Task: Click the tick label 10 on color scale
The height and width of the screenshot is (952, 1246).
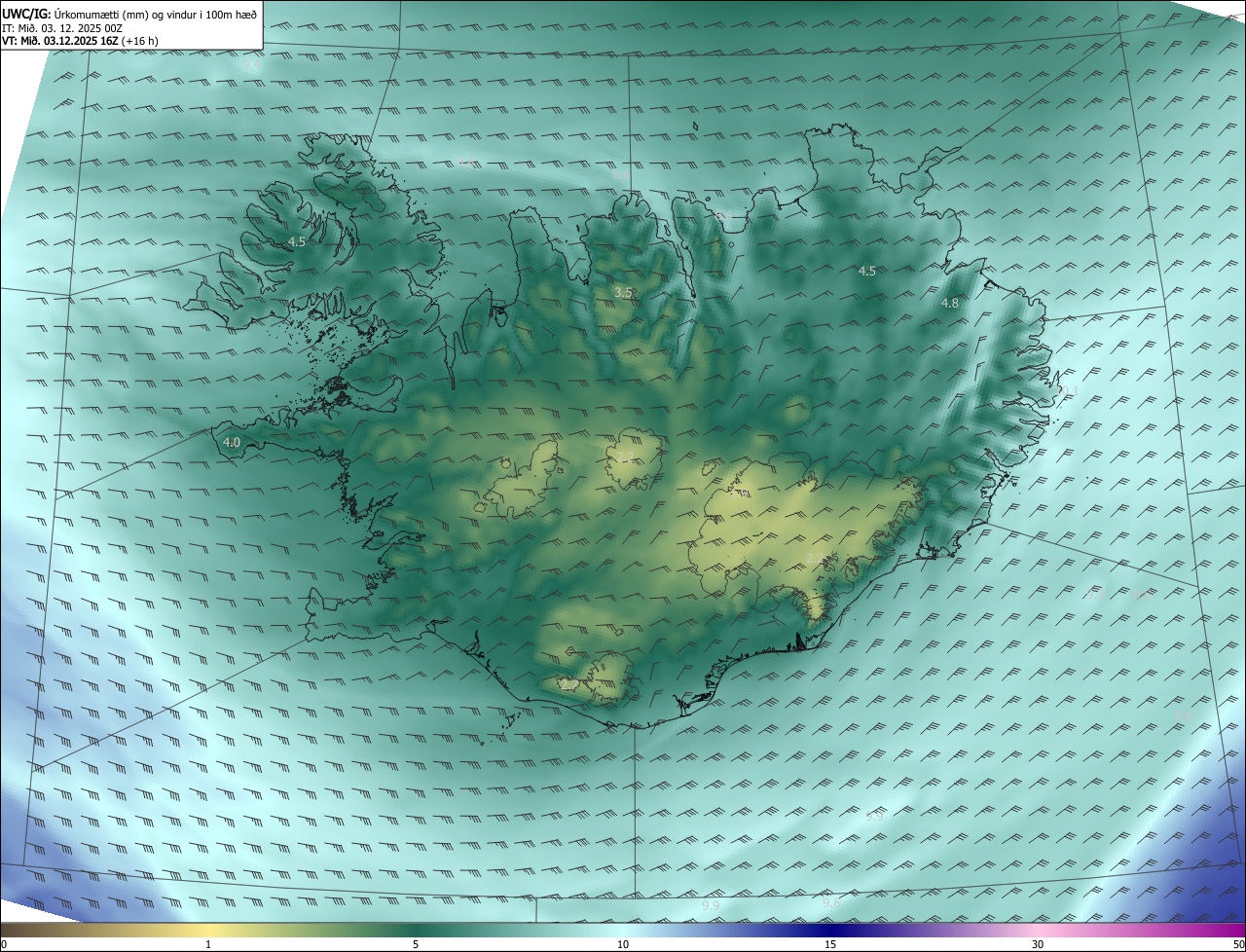Action: coord(623,944)
